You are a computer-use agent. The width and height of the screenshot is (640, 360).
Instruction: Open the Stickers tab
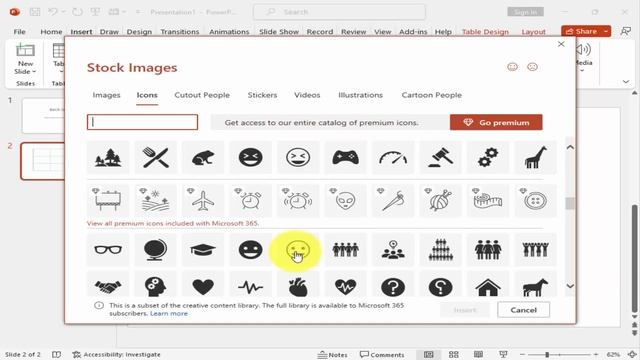click(x=262, y=95)
